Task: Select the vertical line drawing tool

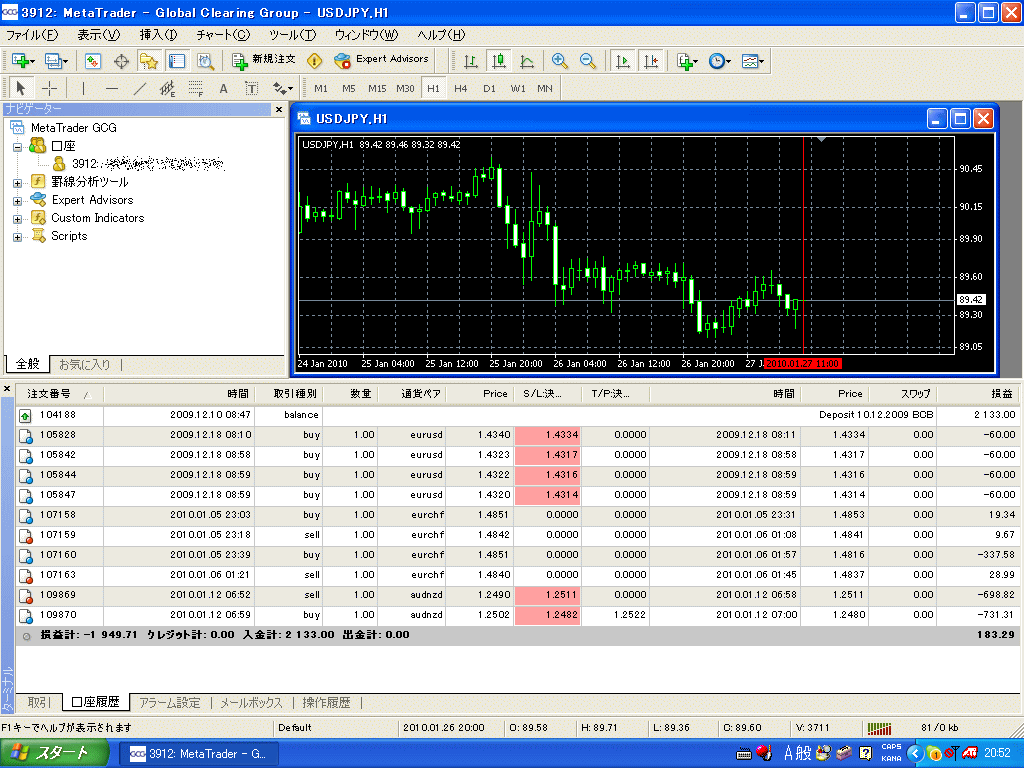Action: click(83, 88)
